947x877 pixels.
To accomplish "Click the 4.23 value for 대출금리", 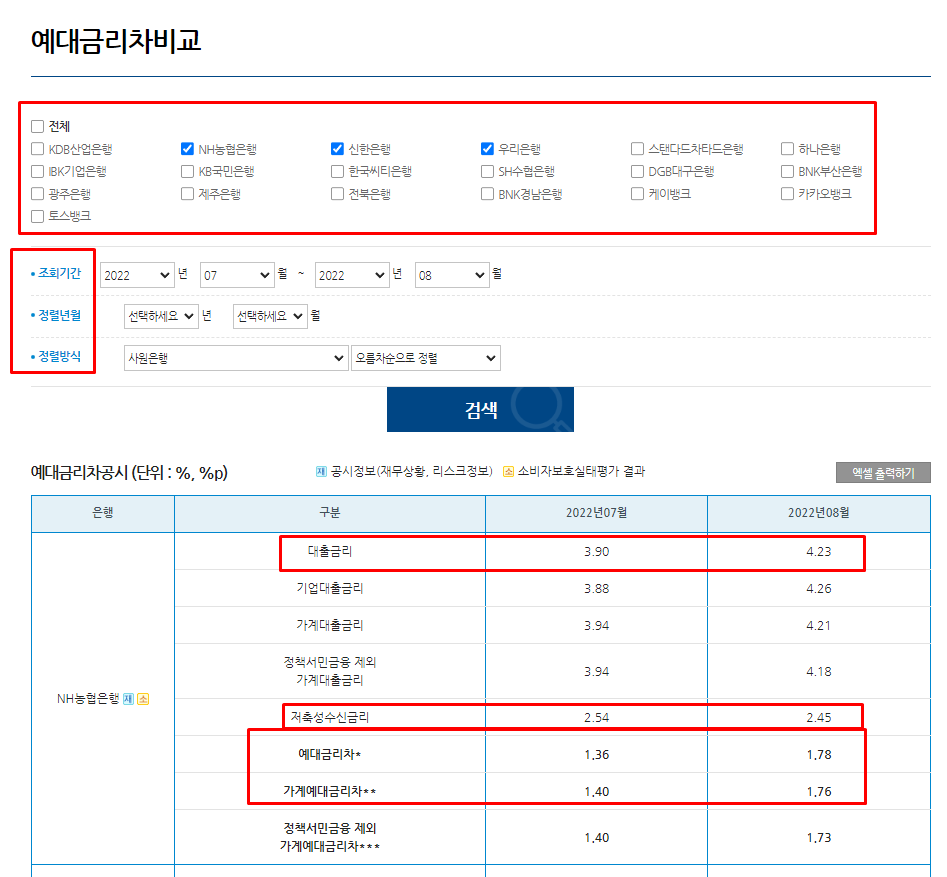I will 818,551.
